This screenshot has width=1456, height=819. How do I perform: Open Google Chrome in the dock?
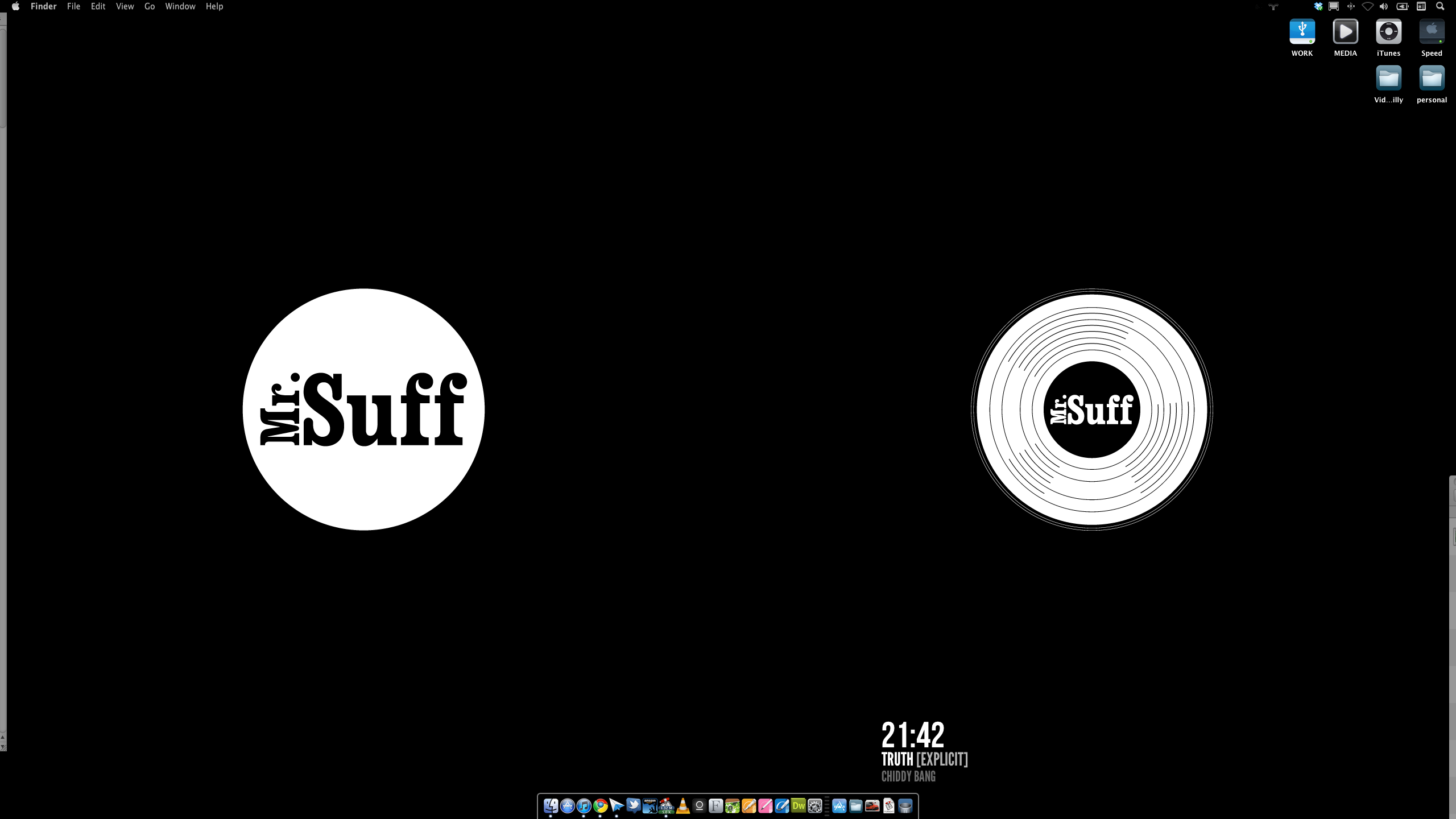[600, 805]
